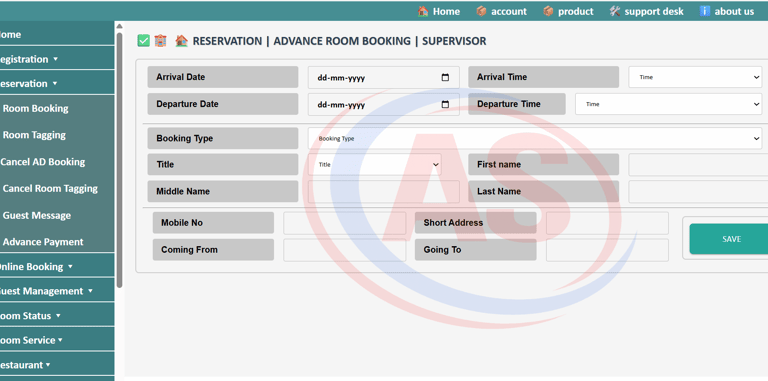Click the box icon beside account

pos(481,11)
